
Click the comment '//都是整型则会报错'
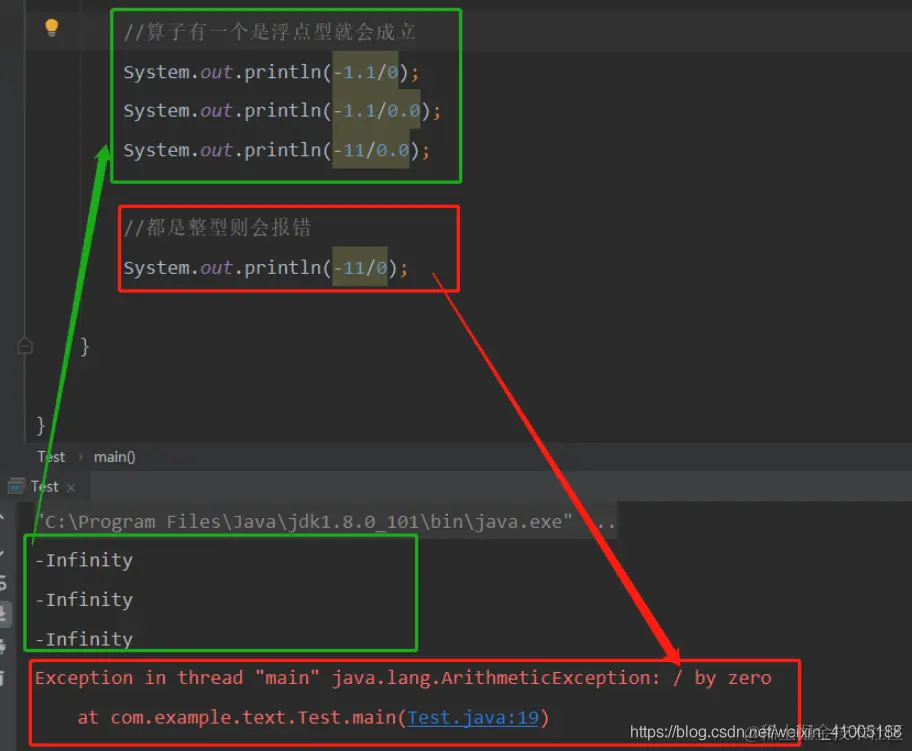pos(218,227)
